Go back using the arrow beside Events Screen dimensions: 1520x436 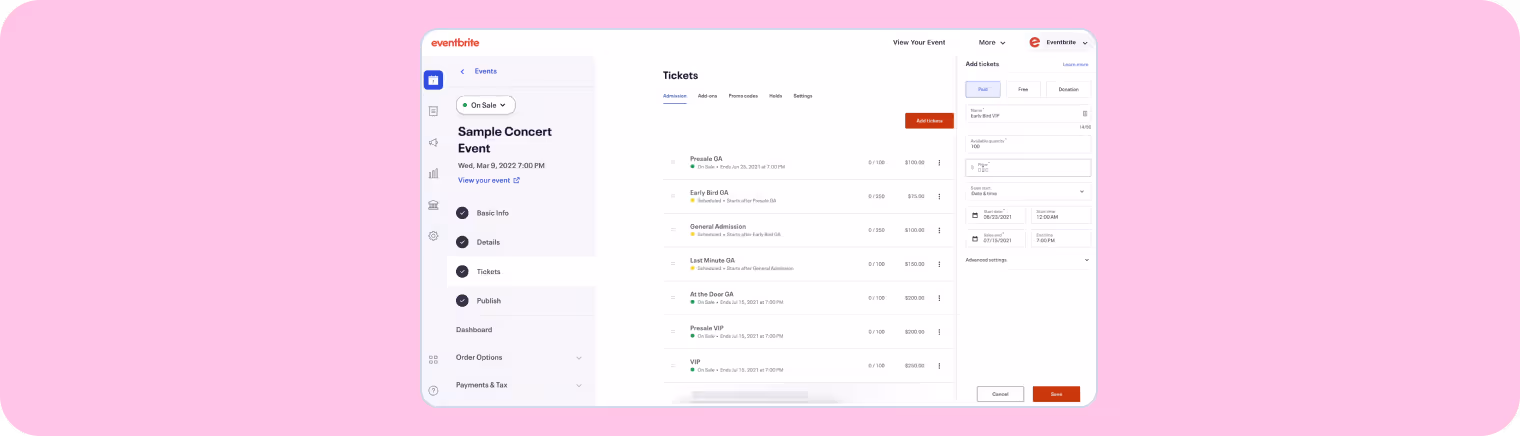pos(462,71)
